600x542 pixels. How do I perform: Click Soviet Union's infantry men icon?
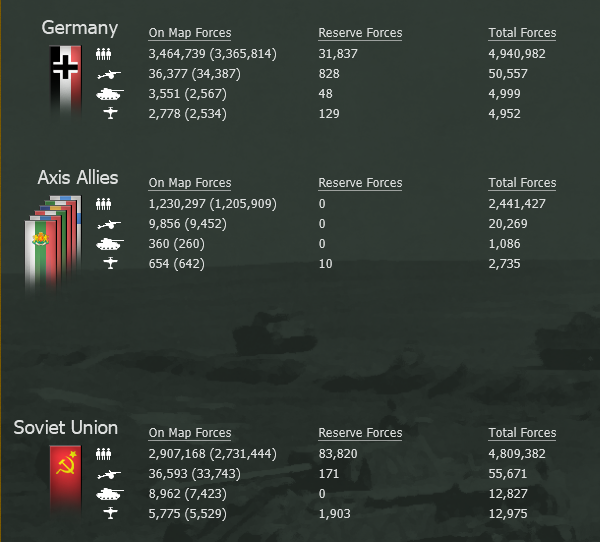[x=103, y=454]
